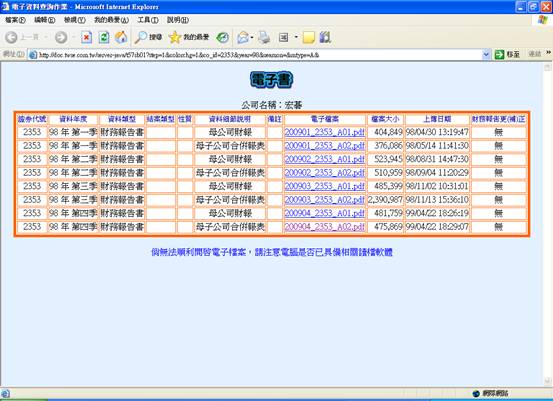Click the upload date 98/09/04 11:20:29
Image resolution: width=553 pixels, height=401 pixels.
437,172
